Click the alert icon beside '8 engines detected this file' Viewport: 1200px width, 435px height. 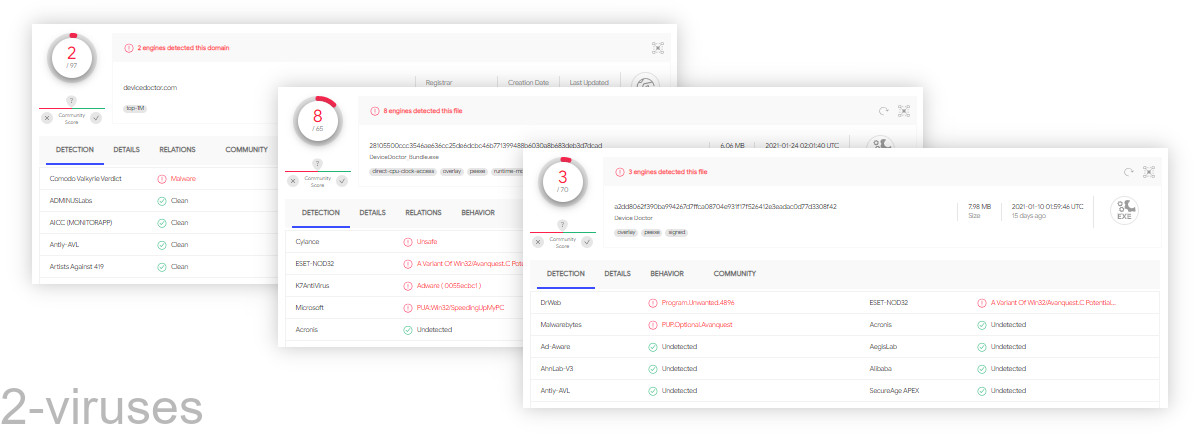click(375, 111)
